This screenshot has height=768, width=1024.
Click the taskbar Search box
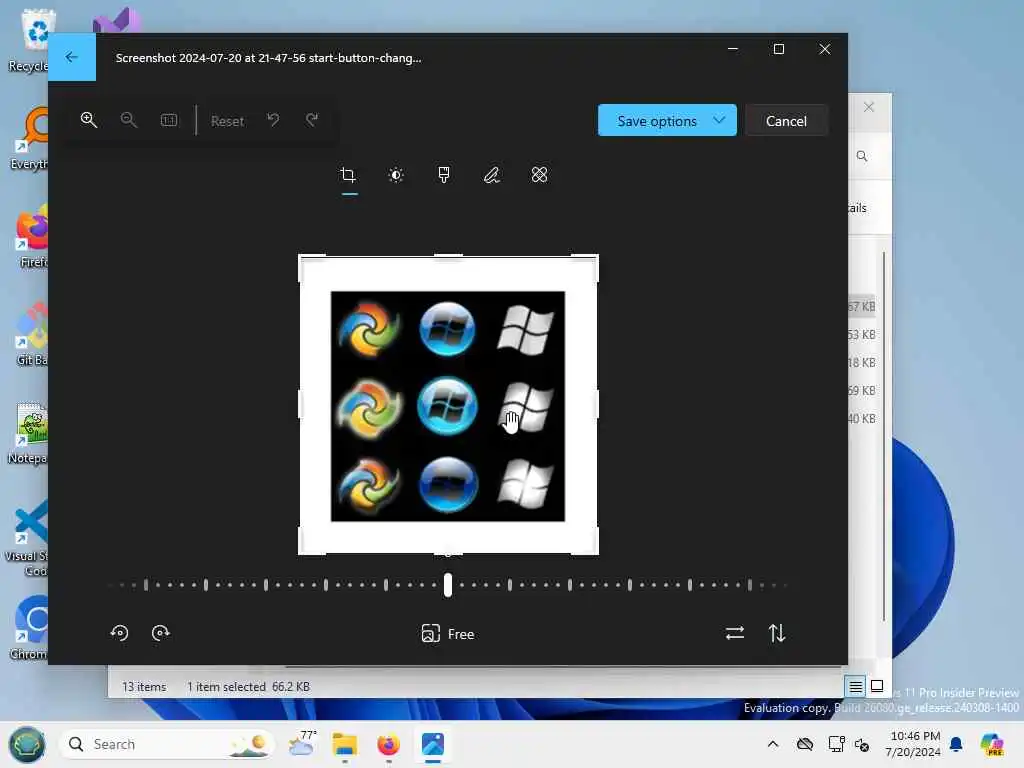166,744
